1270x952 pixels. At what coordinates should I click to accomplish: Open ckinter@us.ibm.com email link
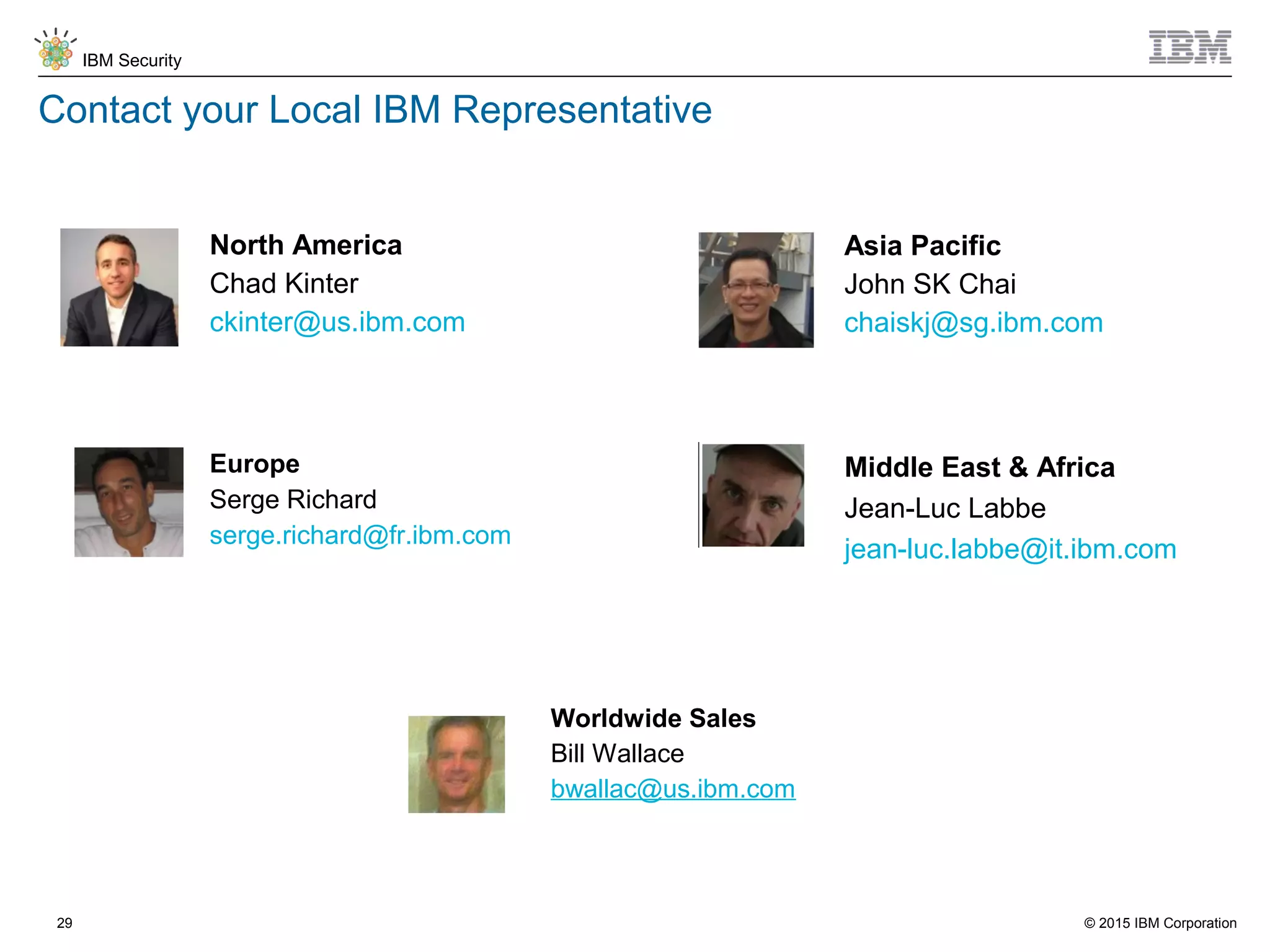click(x=337, y=322)
